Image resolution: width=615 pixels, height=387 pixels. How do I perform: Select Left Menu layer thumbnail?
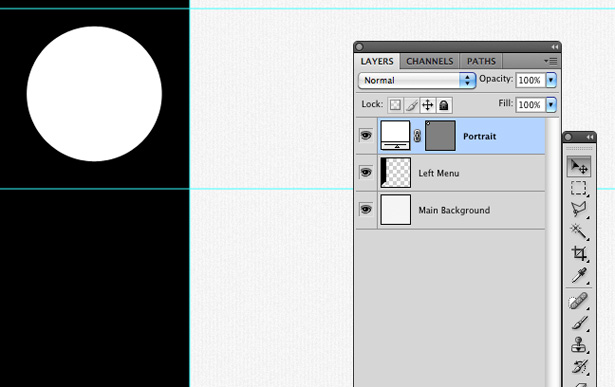coord(395,173)
